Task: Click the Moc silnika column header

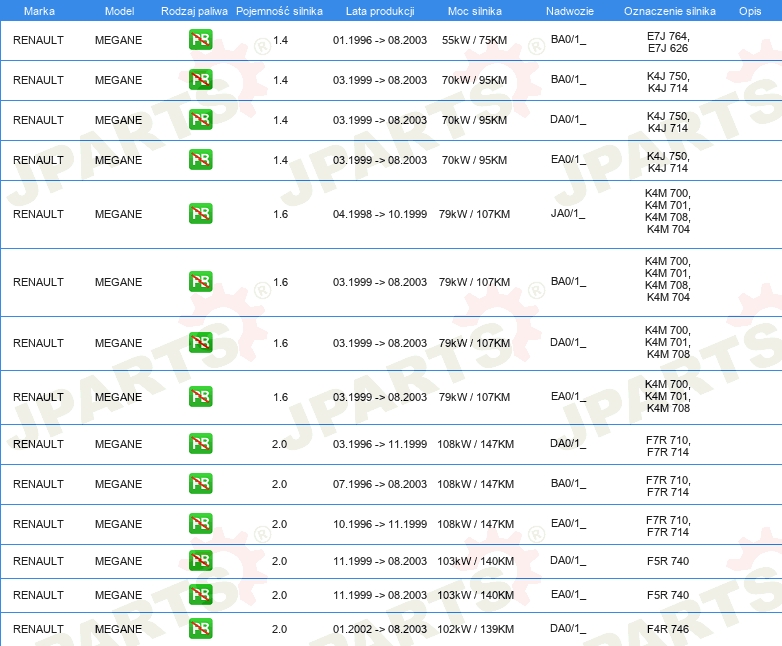Action: pos(474,11)
